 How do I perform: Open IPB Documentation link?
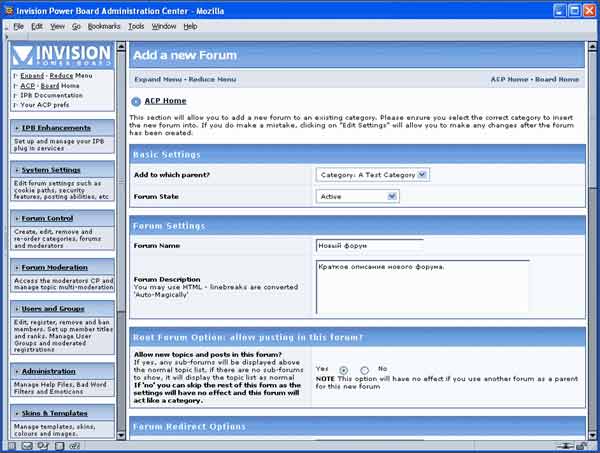[x=51, y=95]
